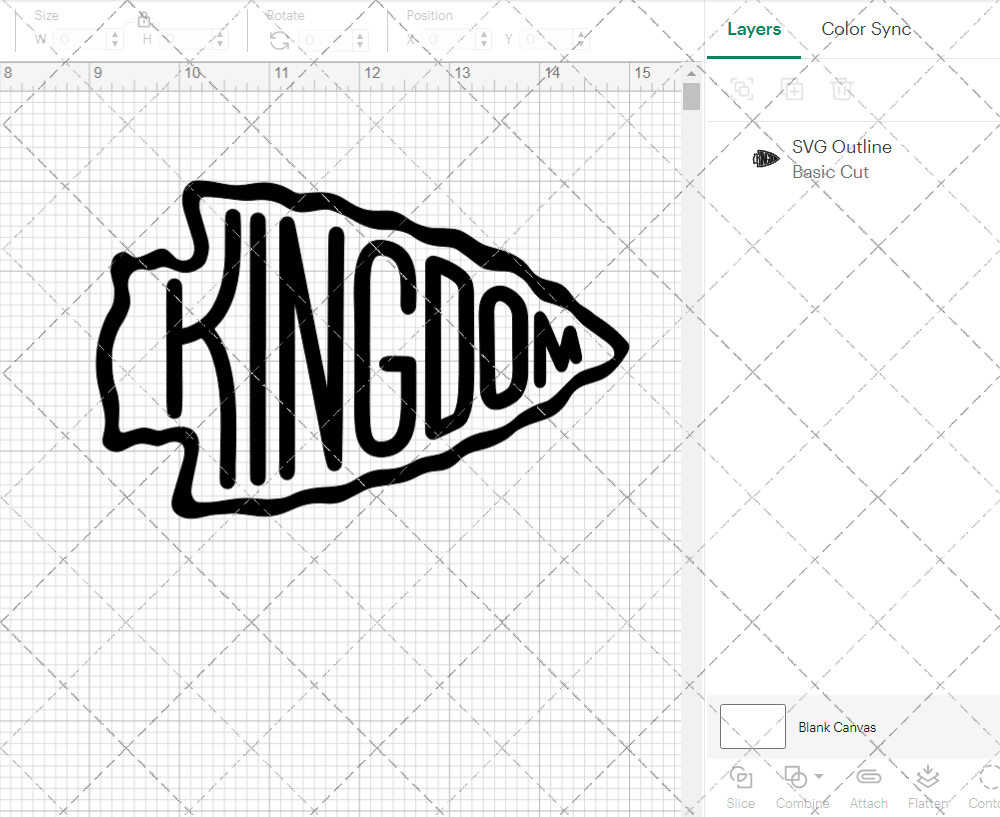This screenshot has height=817, width=1000.
Task: Click the add to new canvas icon
Action: coord(792,89)
